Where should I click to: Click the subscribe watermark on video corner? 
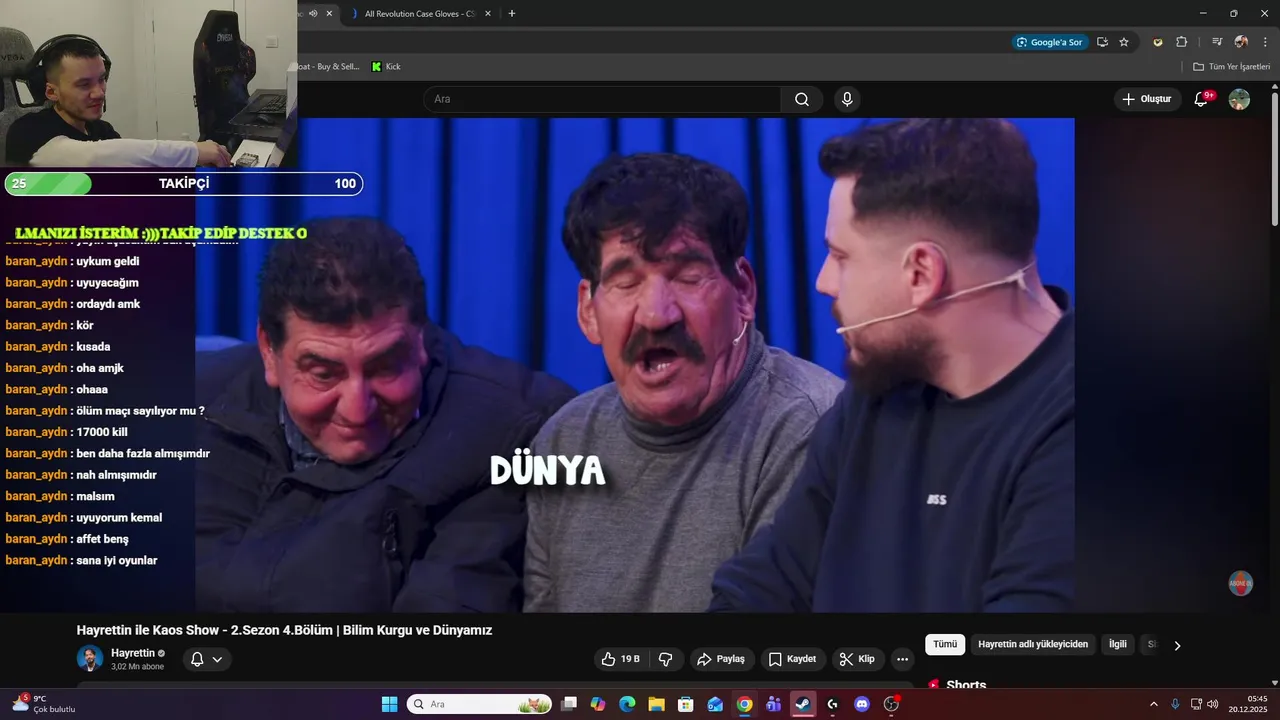(x=1240, y=584)
